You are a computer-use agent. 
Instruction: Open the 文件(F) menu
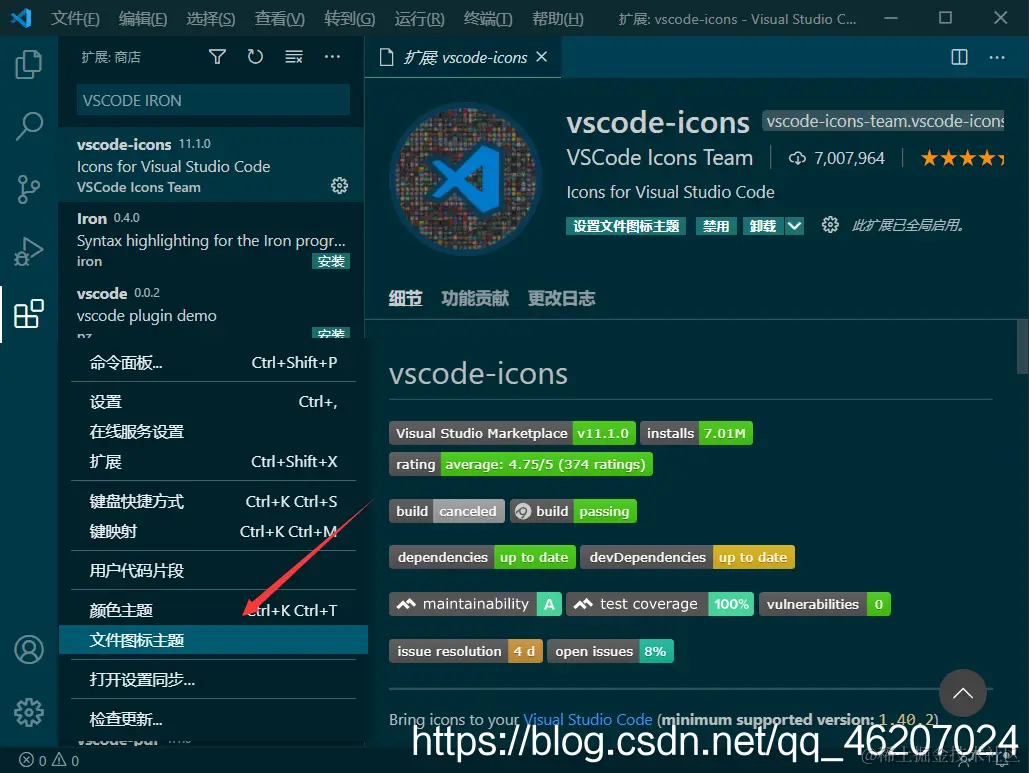[x=75, y=18]
